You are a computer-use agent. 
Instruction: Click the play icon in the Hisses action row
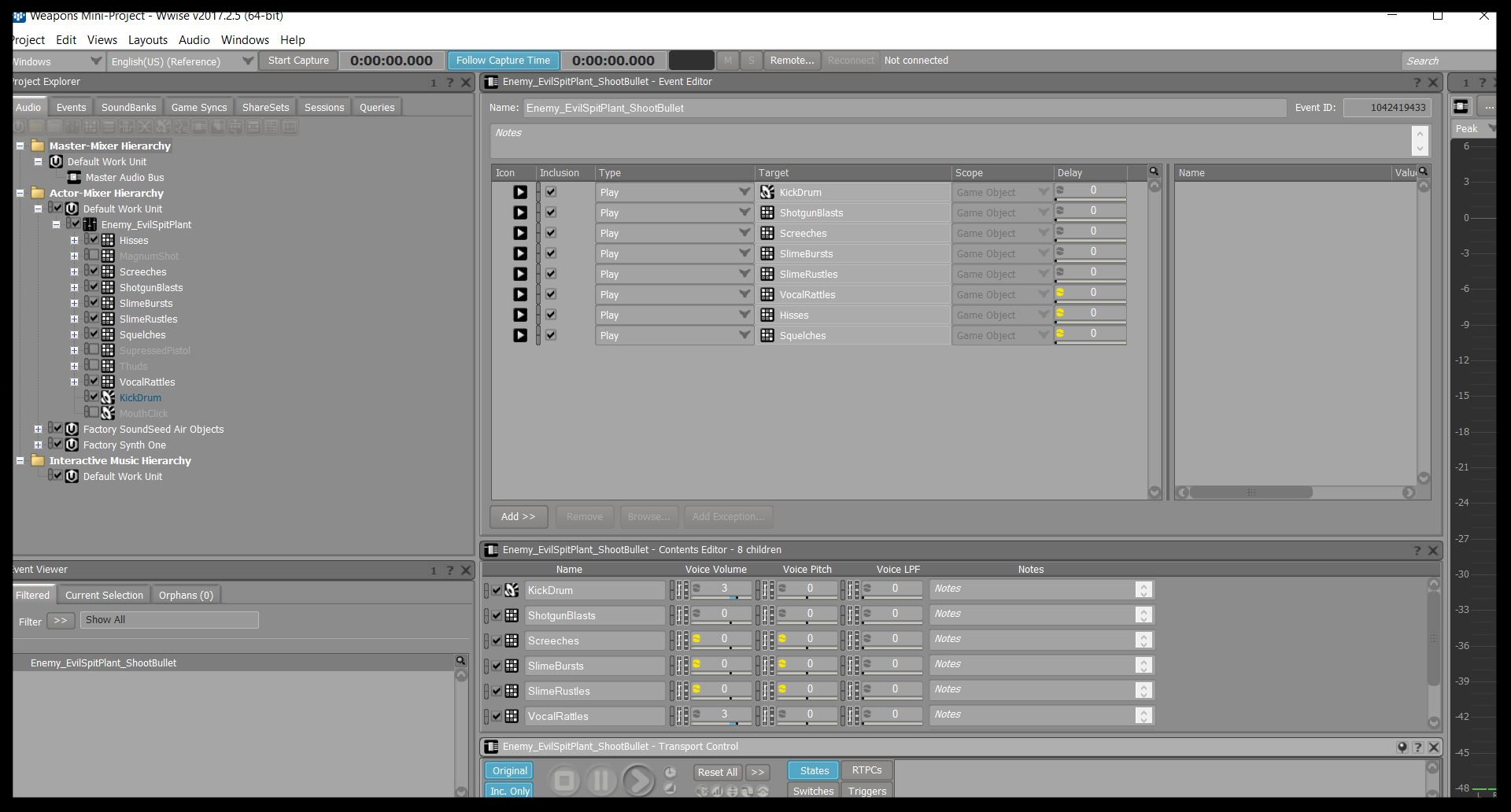coord(520,315)
